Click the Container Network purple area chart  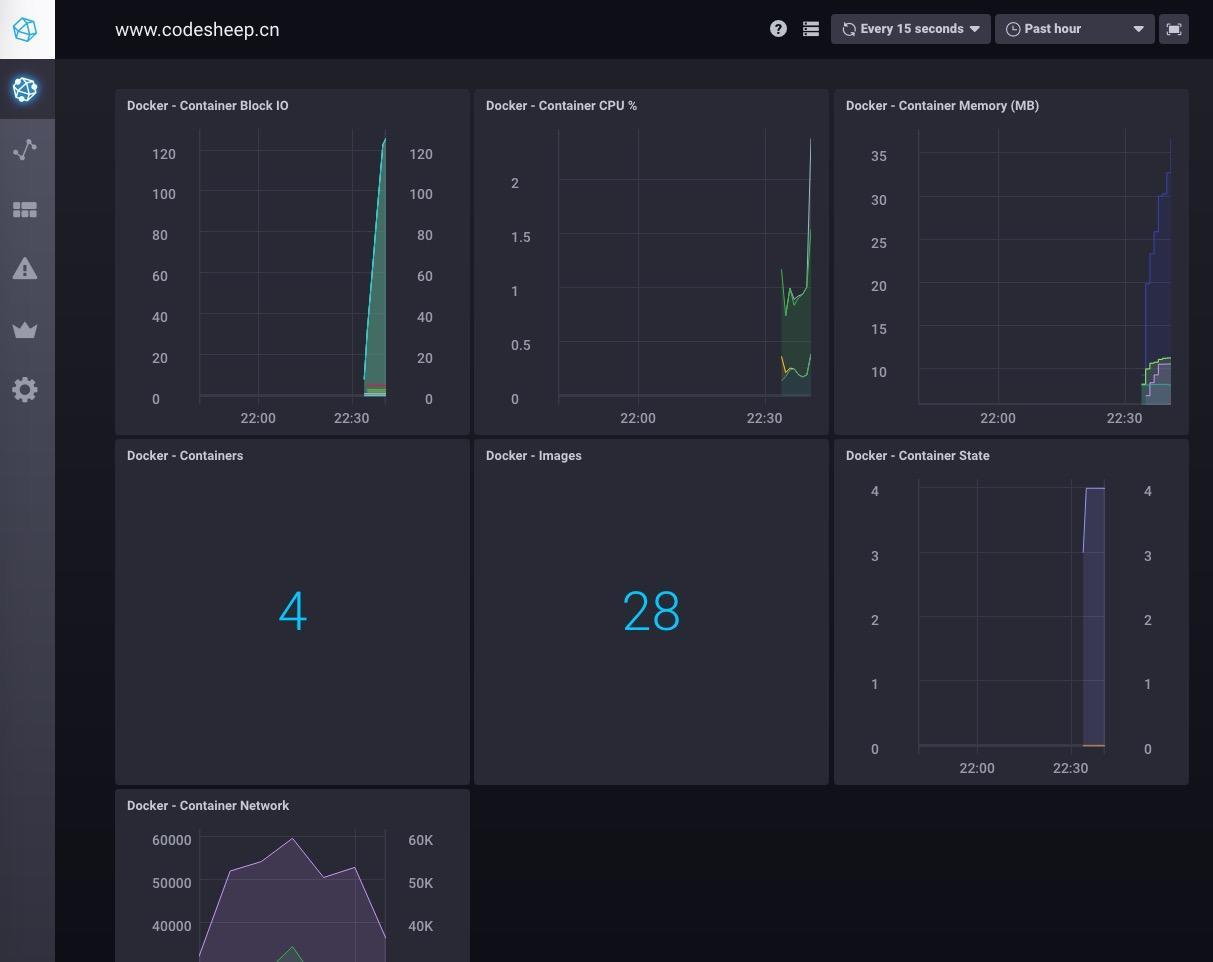[x=292, y=900]
